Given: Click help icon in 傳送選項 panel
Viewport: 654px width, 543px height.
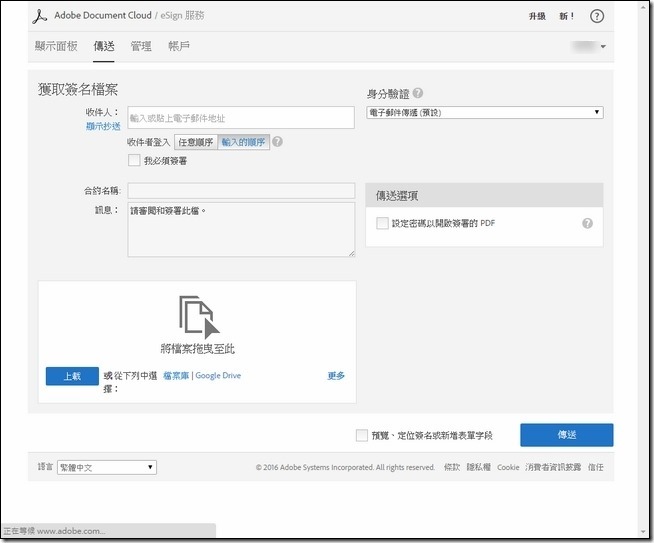Looking at the screenshot, I should coord(587,223).
